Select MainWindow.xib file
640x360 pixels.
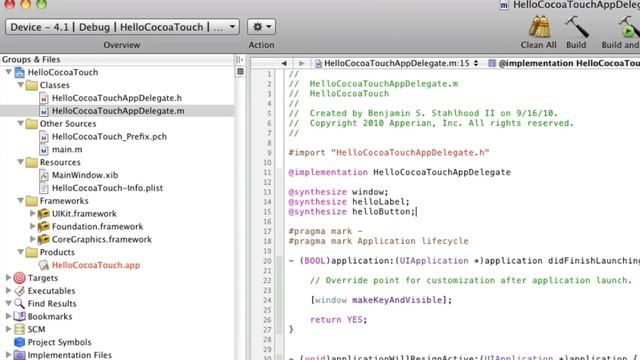click(85, 175)
